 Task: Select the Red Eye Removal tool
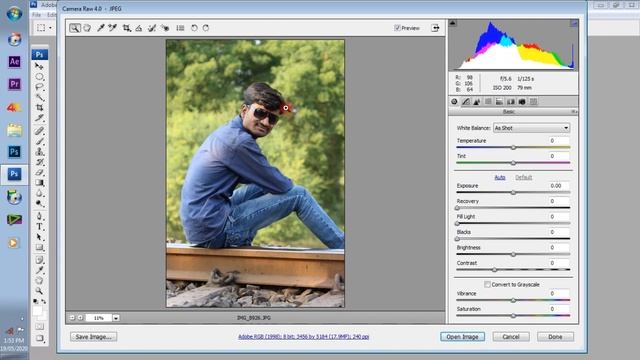pyautogui.click(x=165, y=28)
